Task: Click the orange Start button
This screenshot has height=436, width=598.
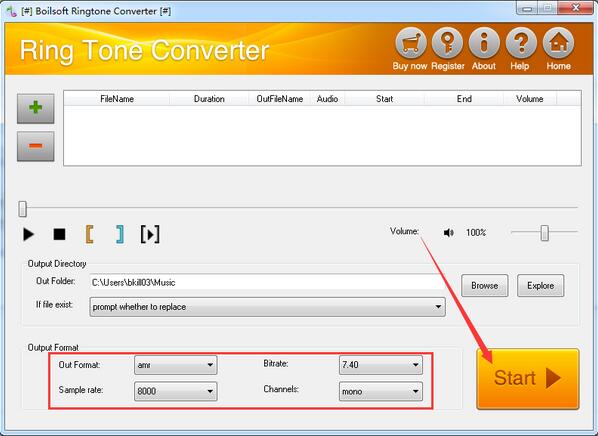Action: pyautogui.click(x=528, y=378)
